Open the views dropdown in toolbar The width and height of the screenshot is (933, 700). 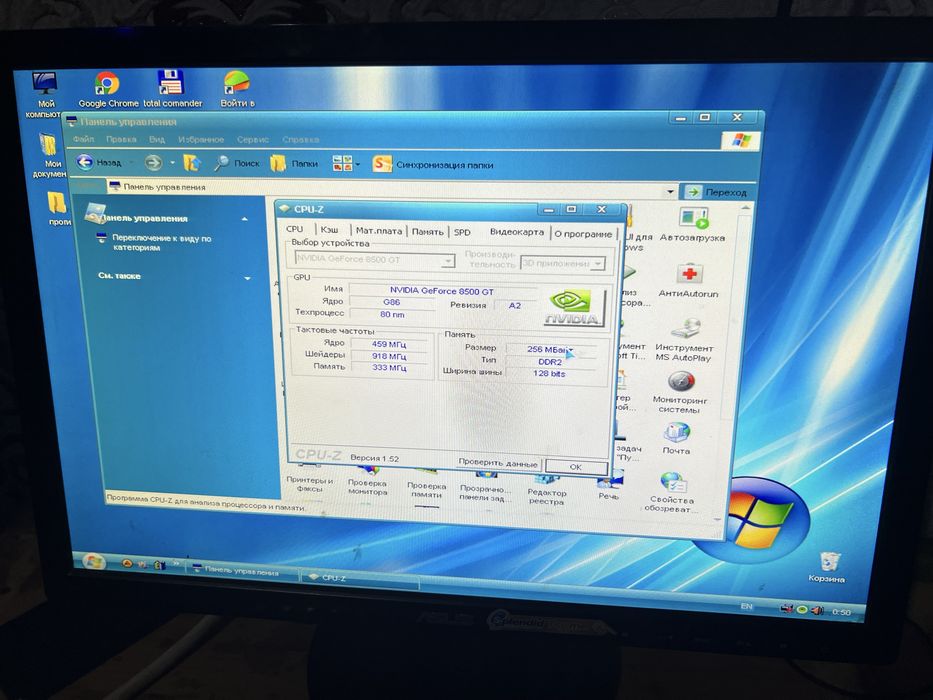click(x=346, y=164)
